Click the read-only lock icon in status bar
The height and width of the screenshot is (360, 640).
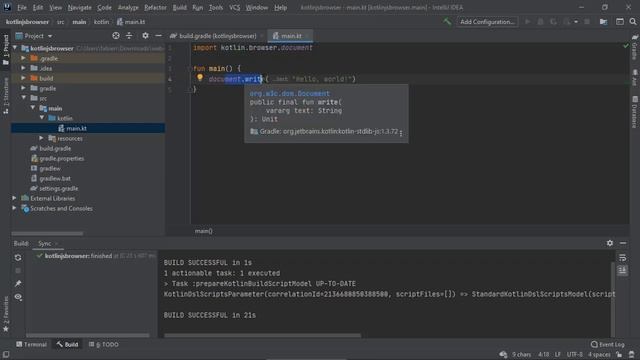coord(619,354)
